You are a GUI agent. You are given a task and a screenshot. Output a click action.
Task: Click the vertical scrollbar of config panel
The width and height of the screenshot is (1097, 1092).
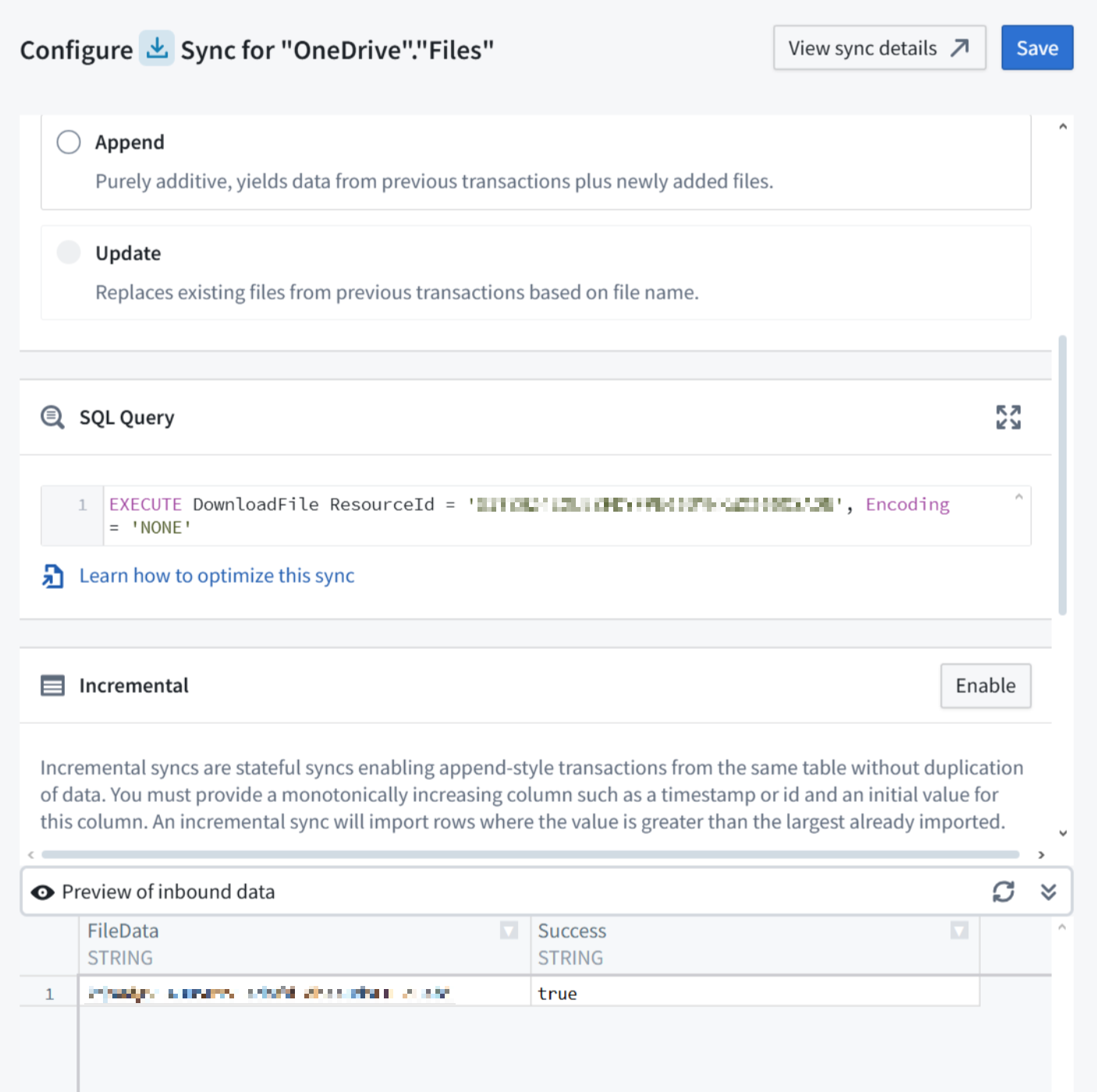(x=1062, y=476)
